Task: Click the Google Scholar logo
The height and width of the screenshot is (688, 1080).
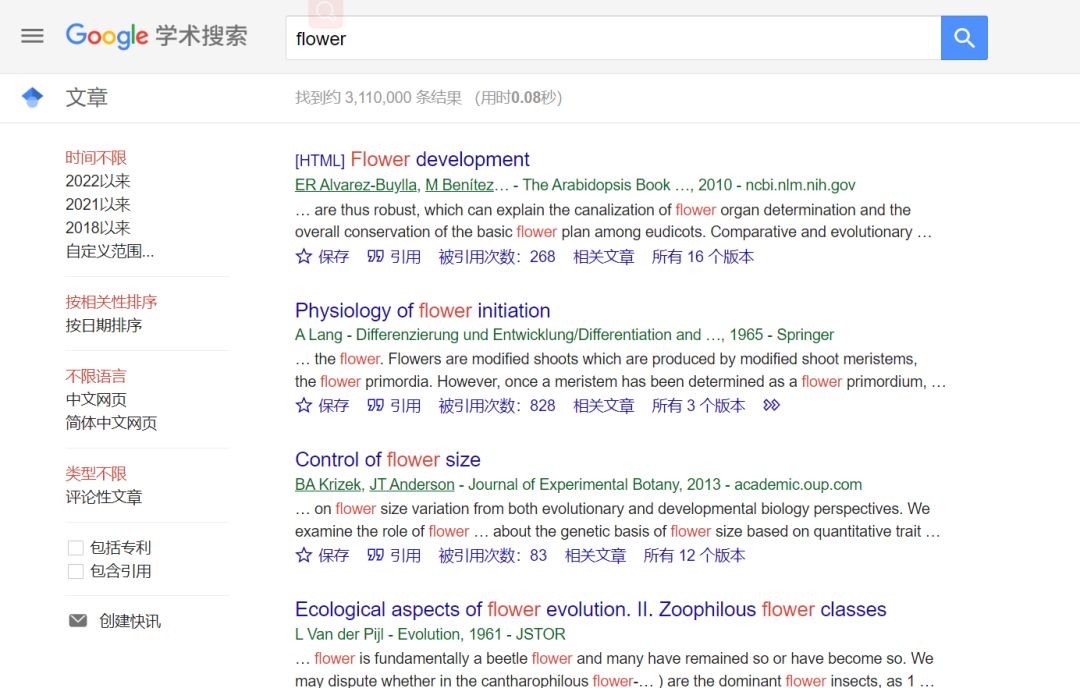Action: (x=157, y=36)
